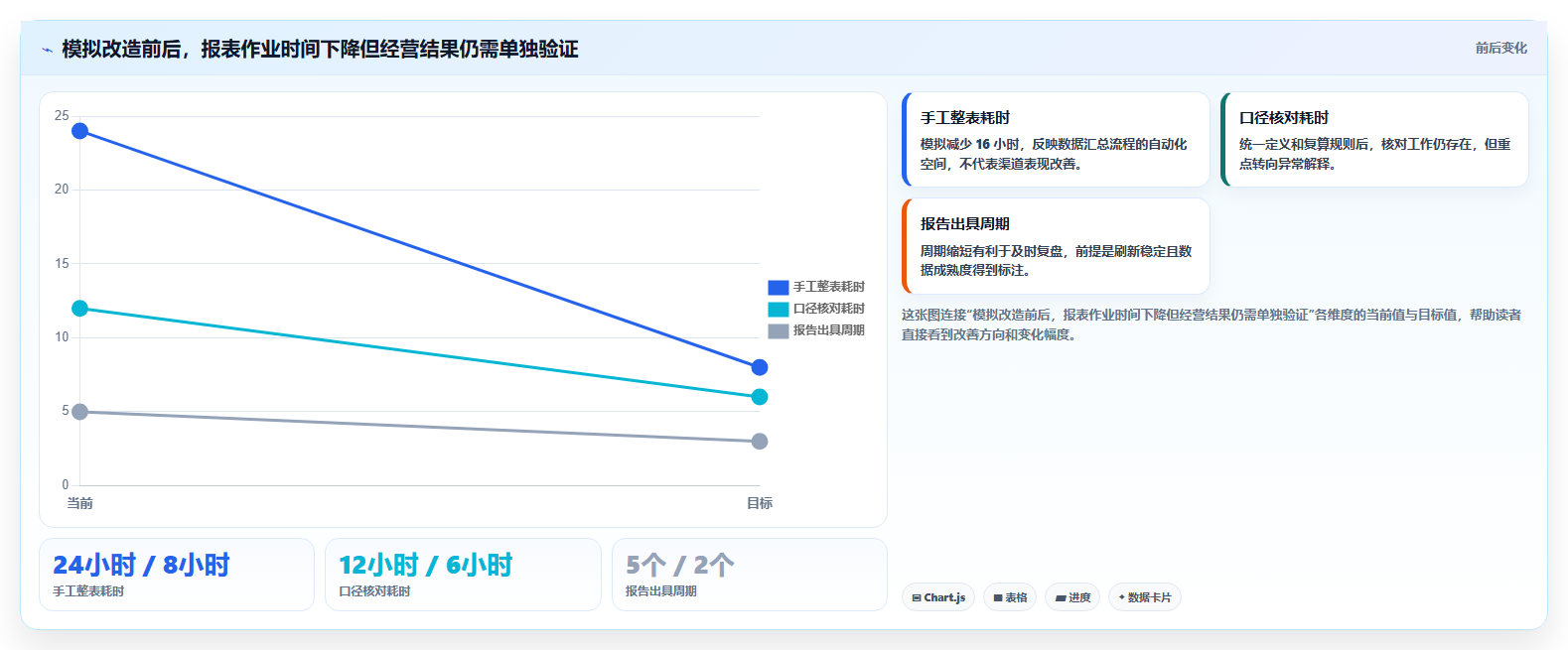Toggle the 口径核对耗时 legend swatch

778,309
